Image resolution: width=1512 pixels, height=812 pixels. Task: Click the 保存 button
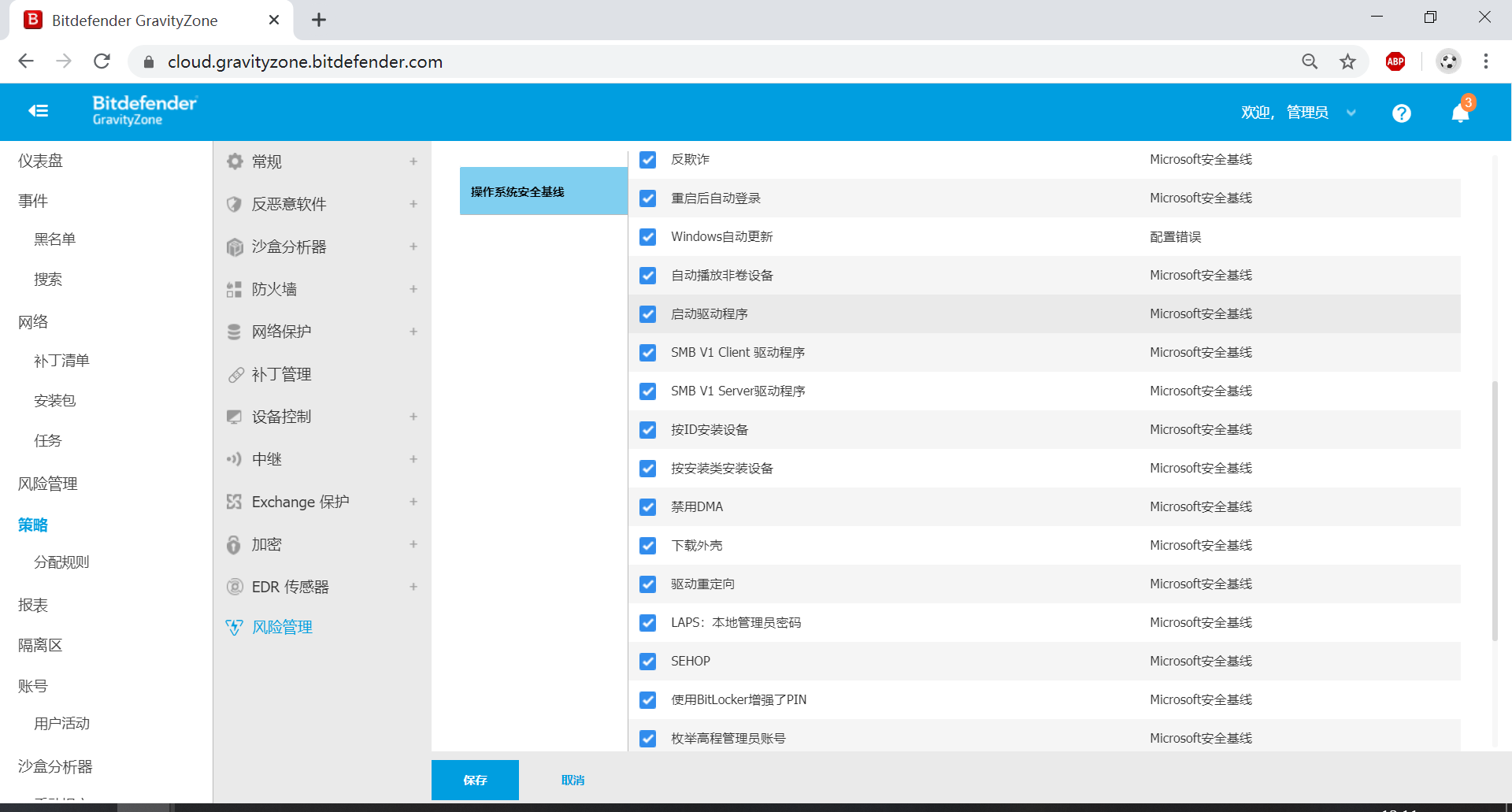(475, 780)
